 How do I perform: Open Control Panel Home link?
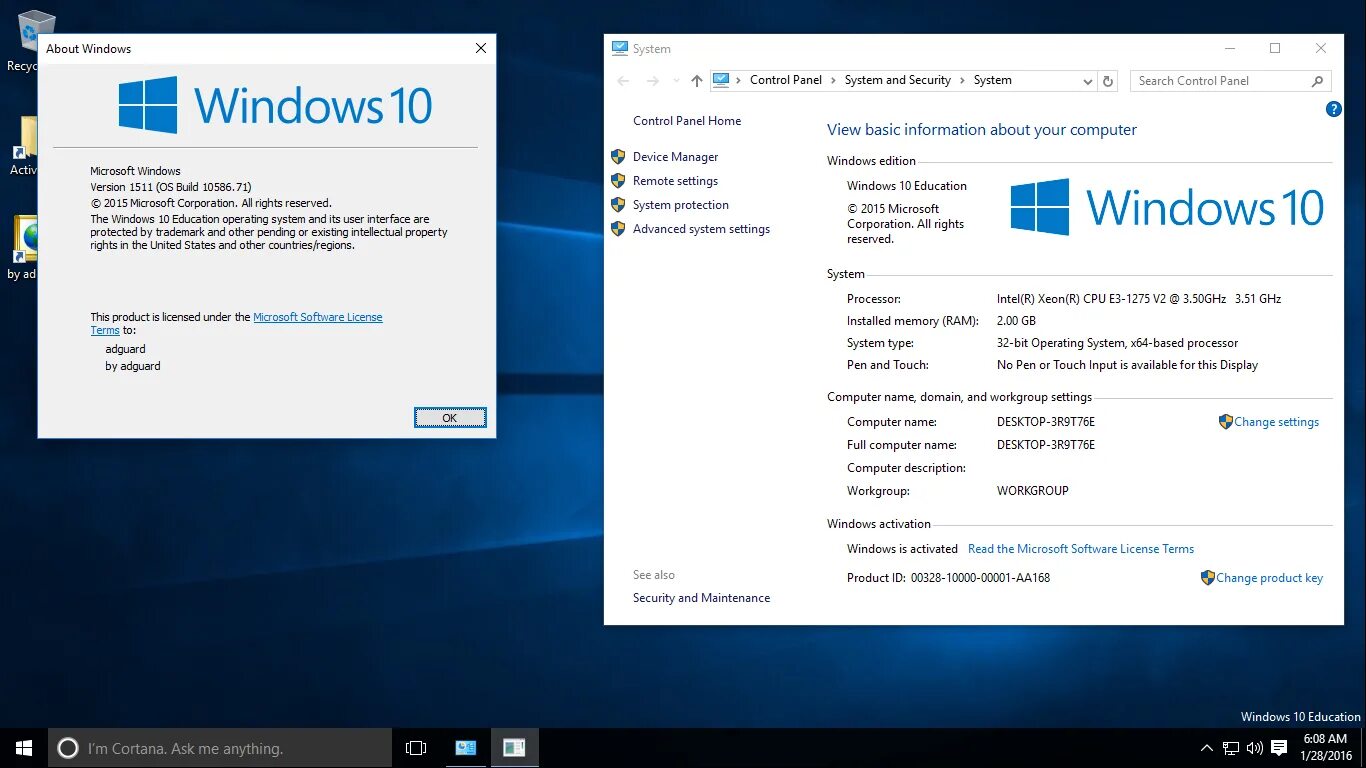pos(687,121)
